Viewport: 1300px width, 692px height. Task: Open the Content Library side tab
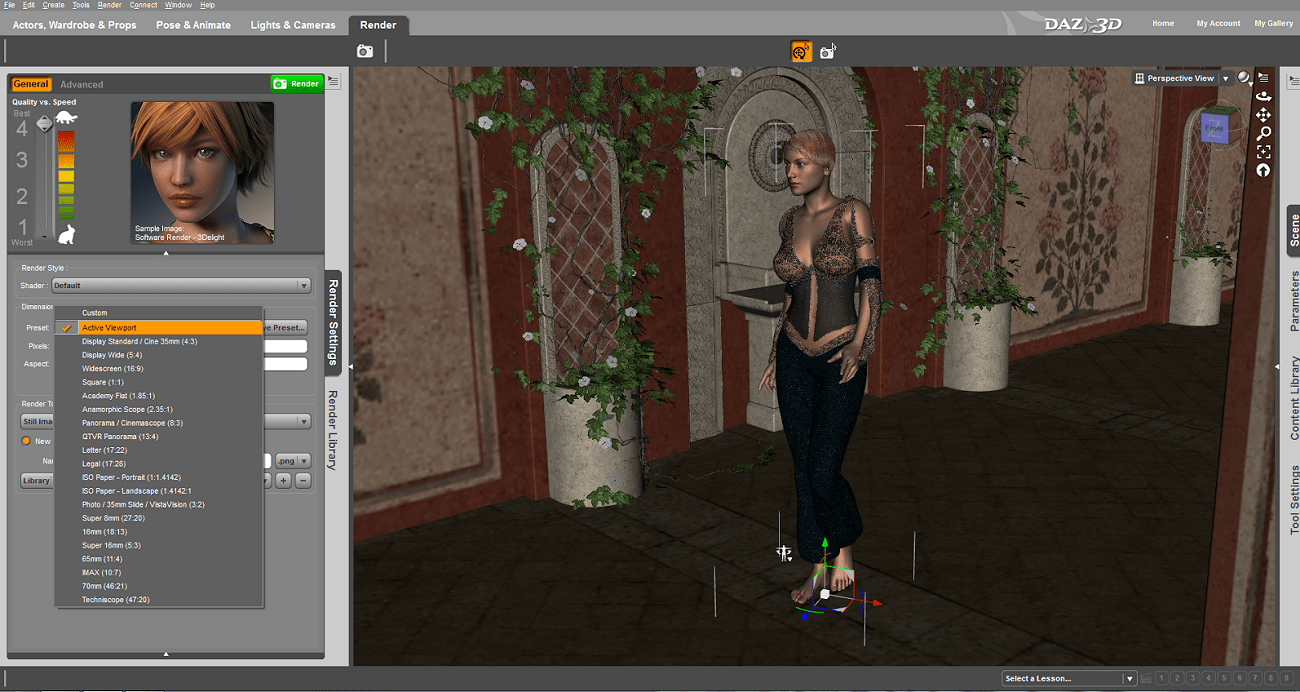(1293, 398)
